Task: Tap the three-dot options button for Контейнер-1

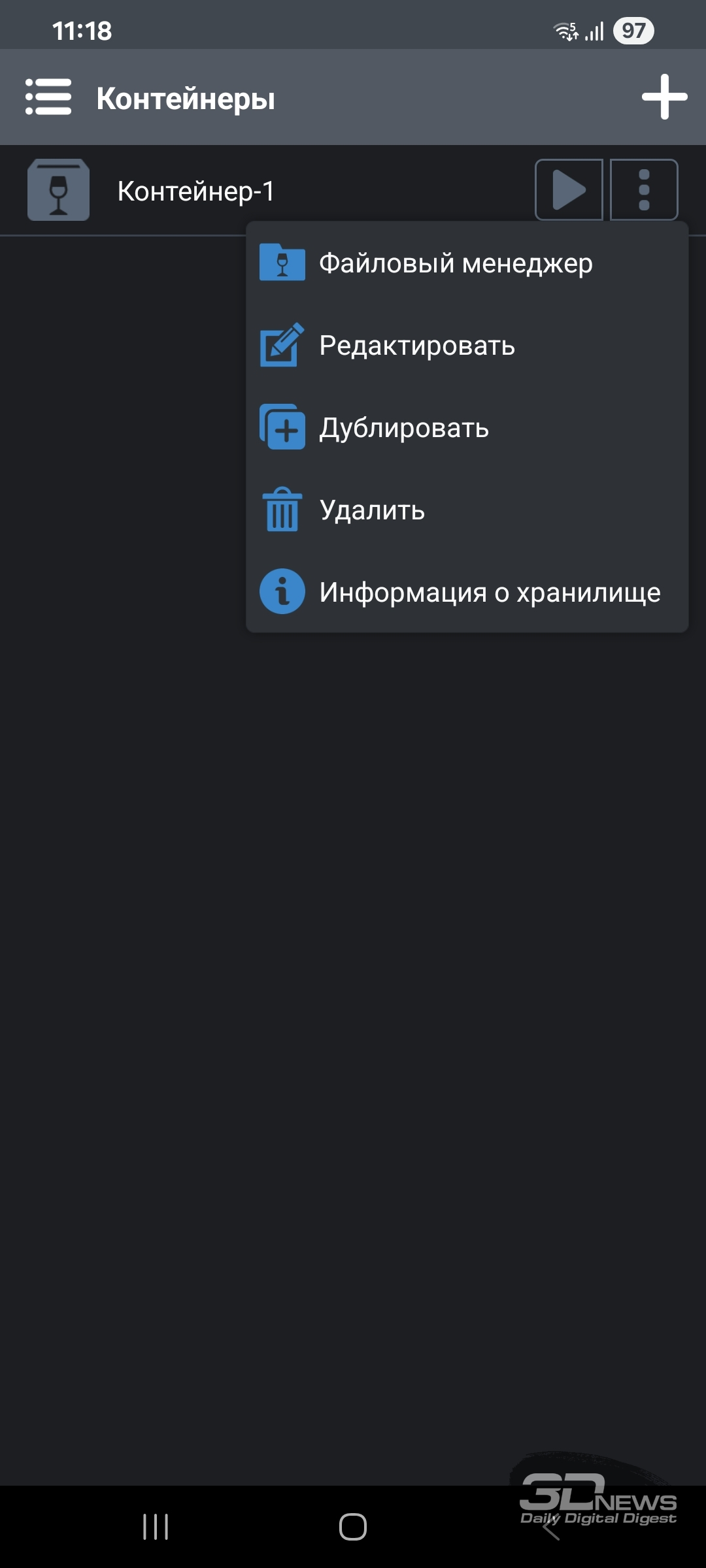Action: [x=644, y=190]
